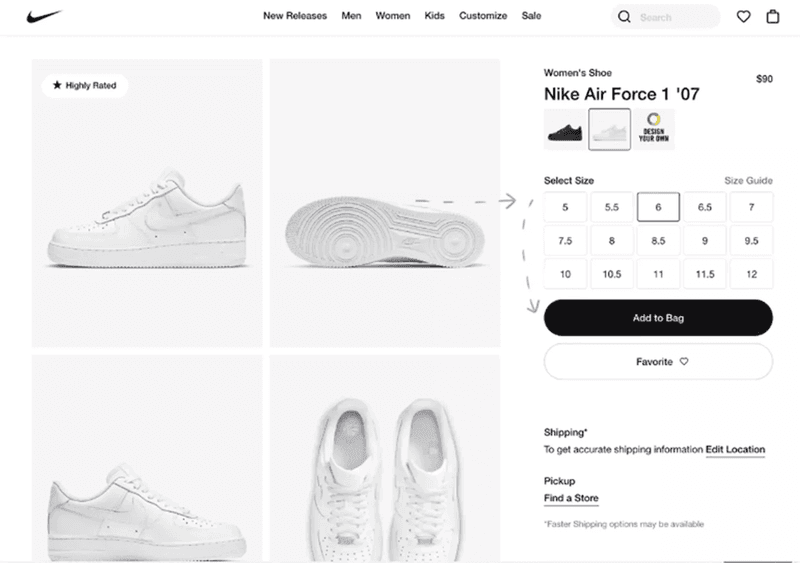Click the Add to Bag button

tap(658, 318)
